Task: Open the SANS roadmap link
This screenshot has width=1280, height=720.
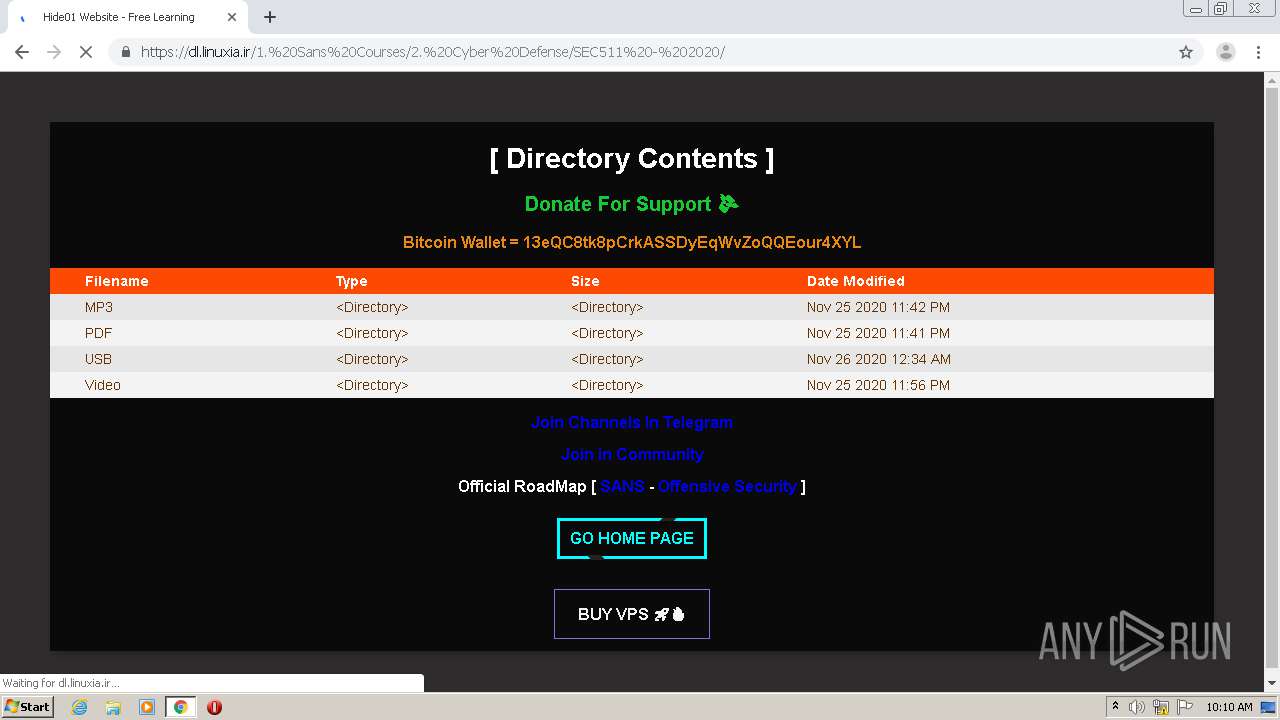Action: coord(622,486)
